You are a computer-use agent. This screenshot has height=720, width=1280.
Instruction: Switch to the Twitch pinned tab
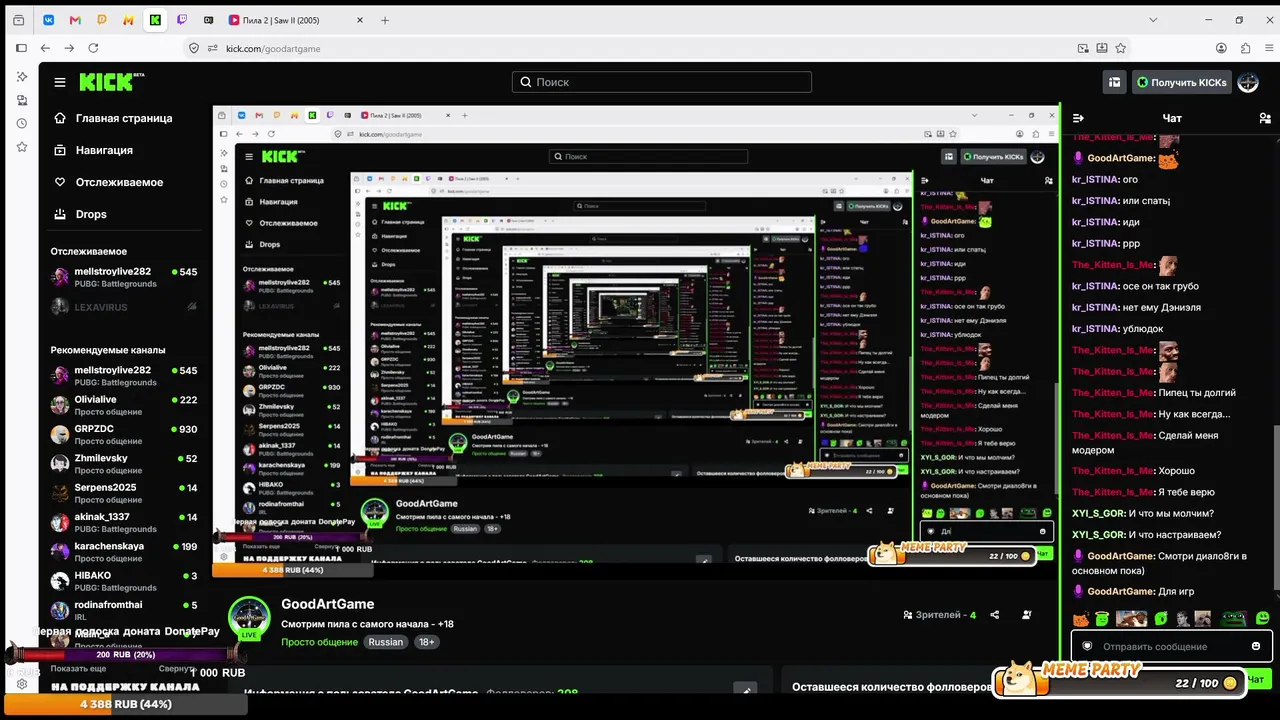[x=181, y=20]
